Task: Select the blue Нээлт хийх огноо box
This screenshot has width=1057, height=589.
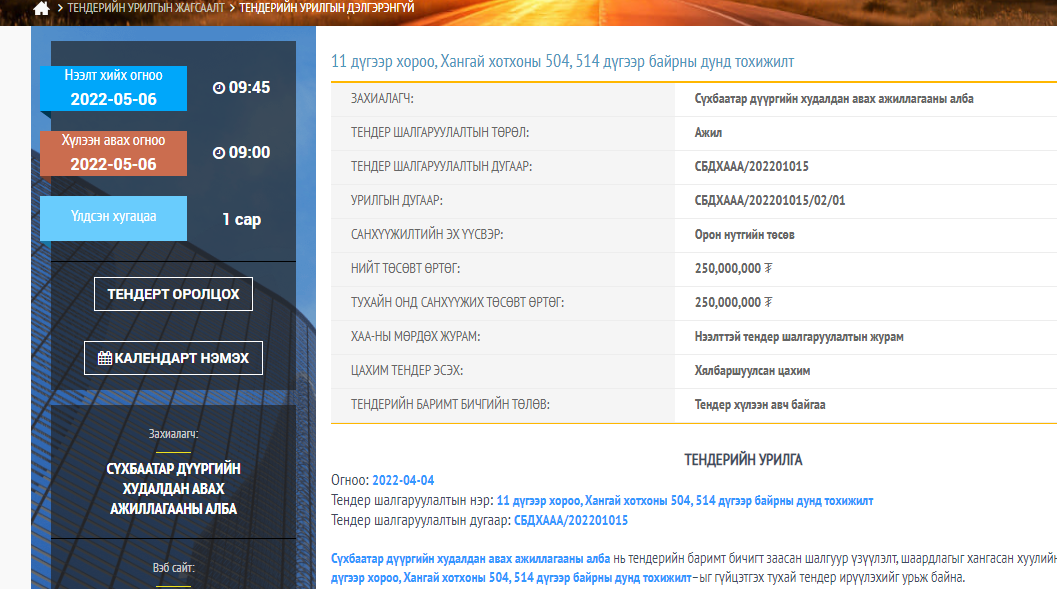Action: point(113,88)
